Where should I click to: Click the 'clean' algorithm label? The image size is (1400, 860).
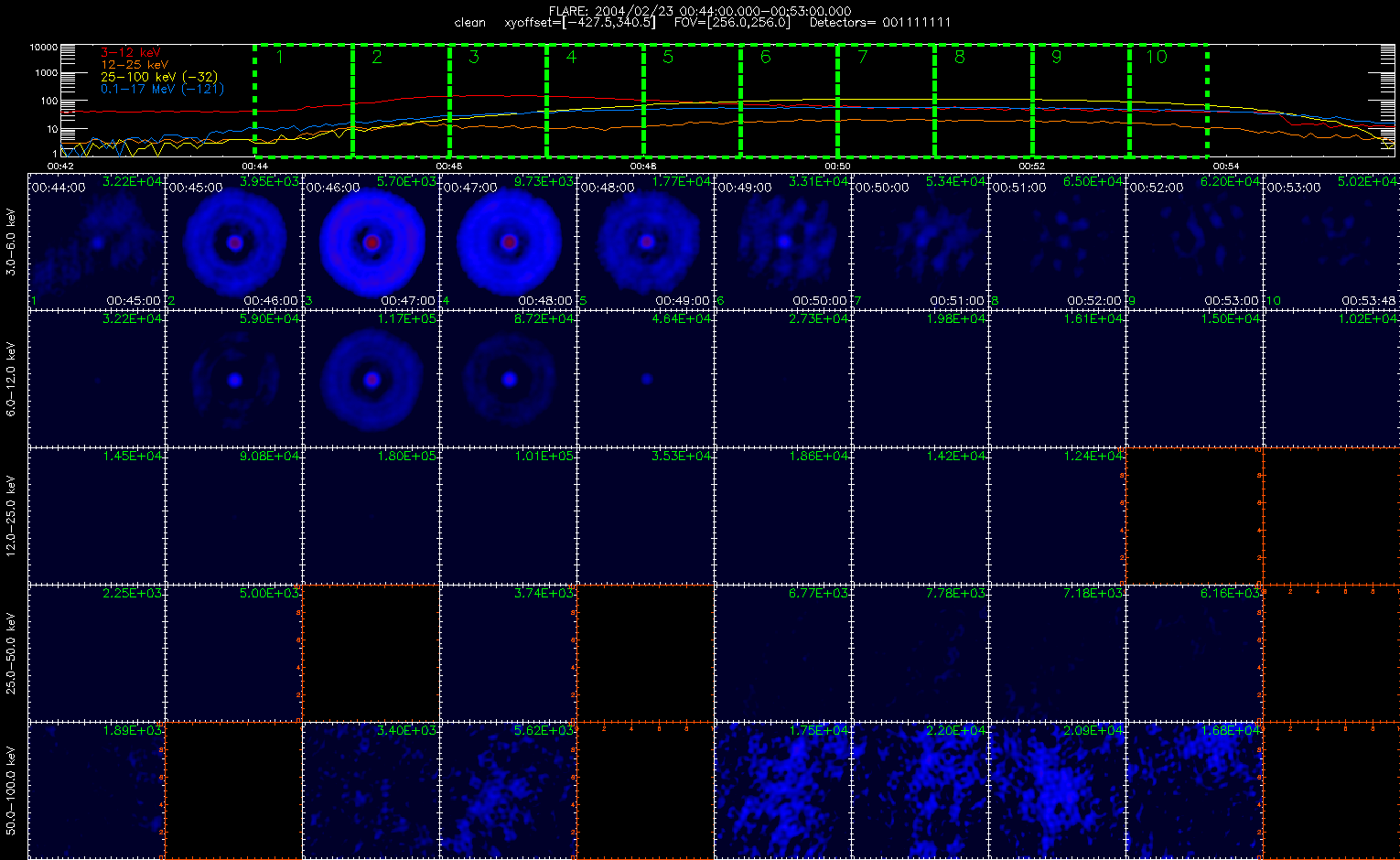point(469,22)
